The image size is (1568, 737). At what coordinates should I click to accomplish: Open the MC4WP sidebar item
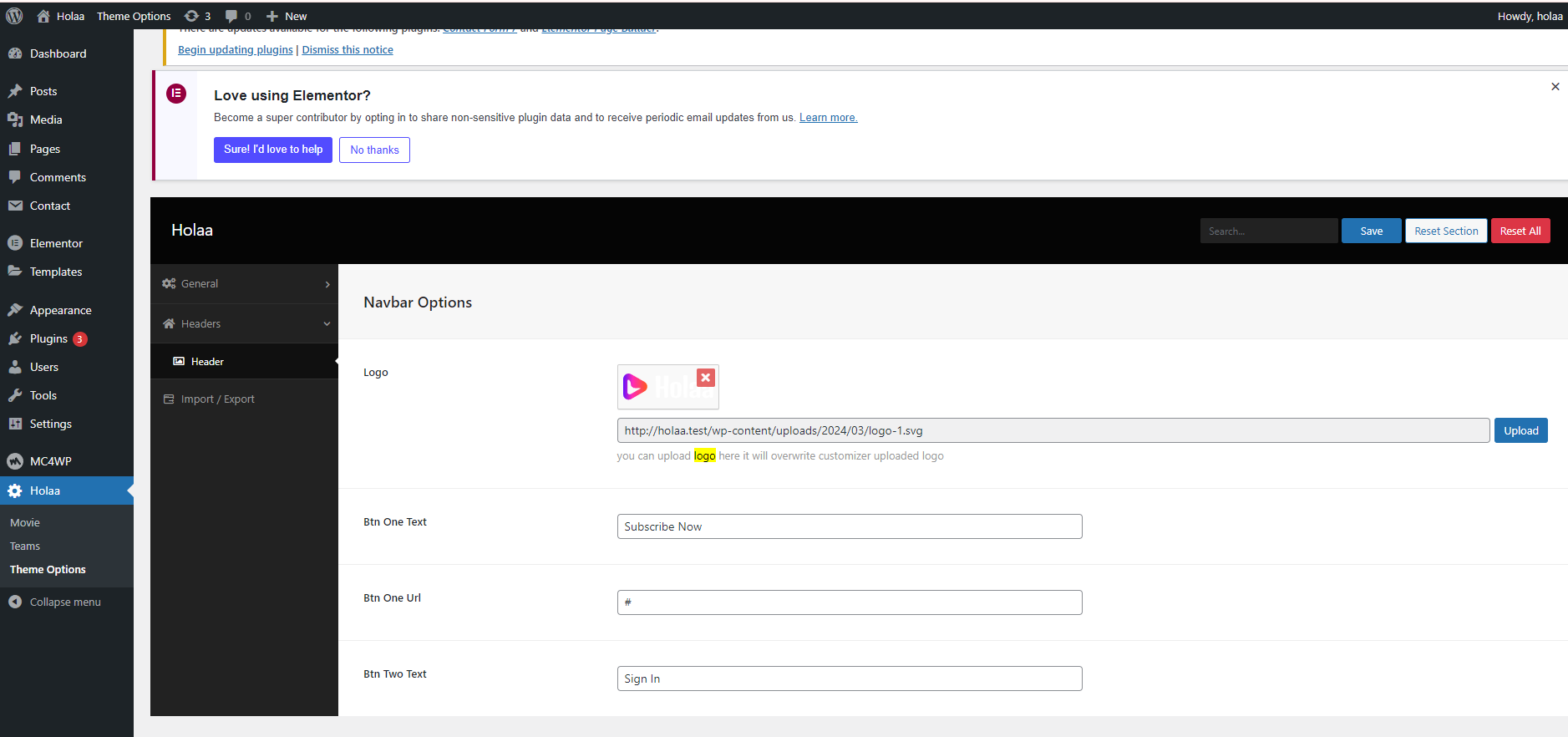click(50, 461)
